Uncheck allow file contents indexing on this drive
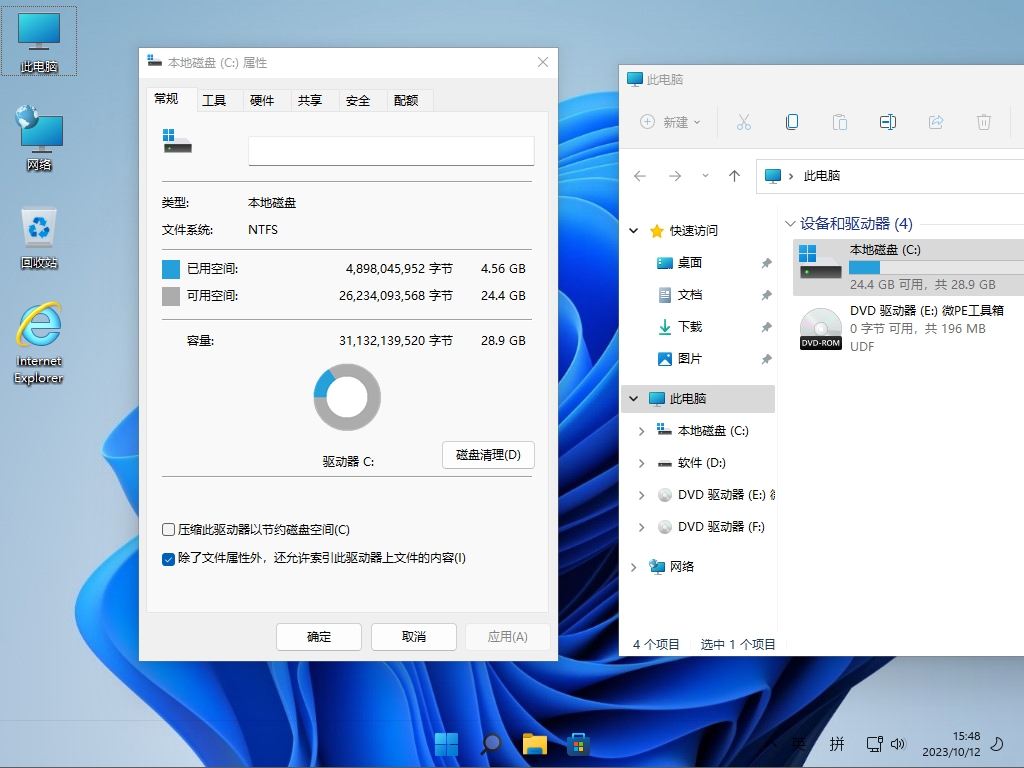Image resolution: width=1024 pixels, height=768 pixels. (169, 559)
